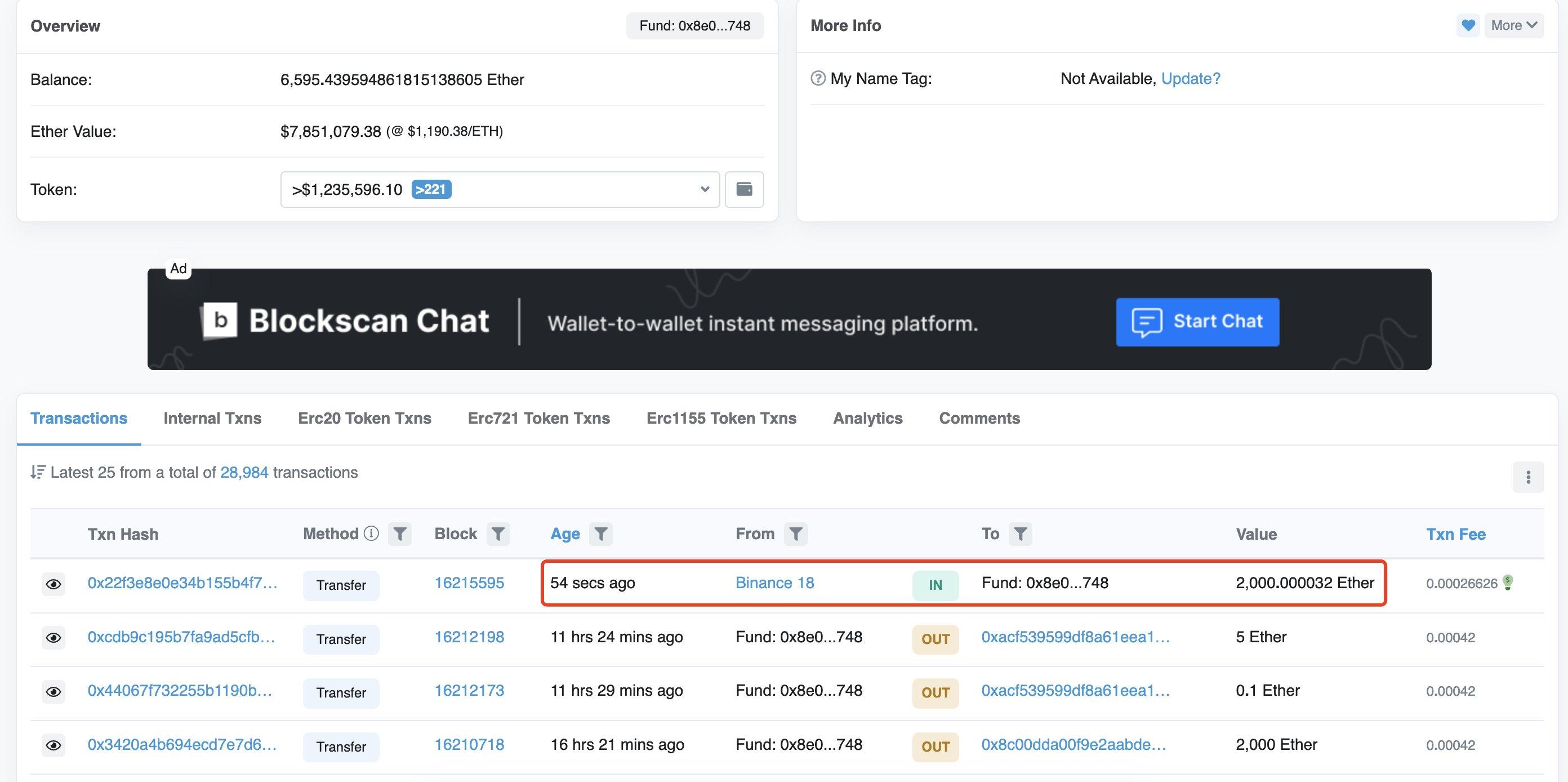Open block 16215595 link
Screen dimensions: 1568x782
[469, 583]
